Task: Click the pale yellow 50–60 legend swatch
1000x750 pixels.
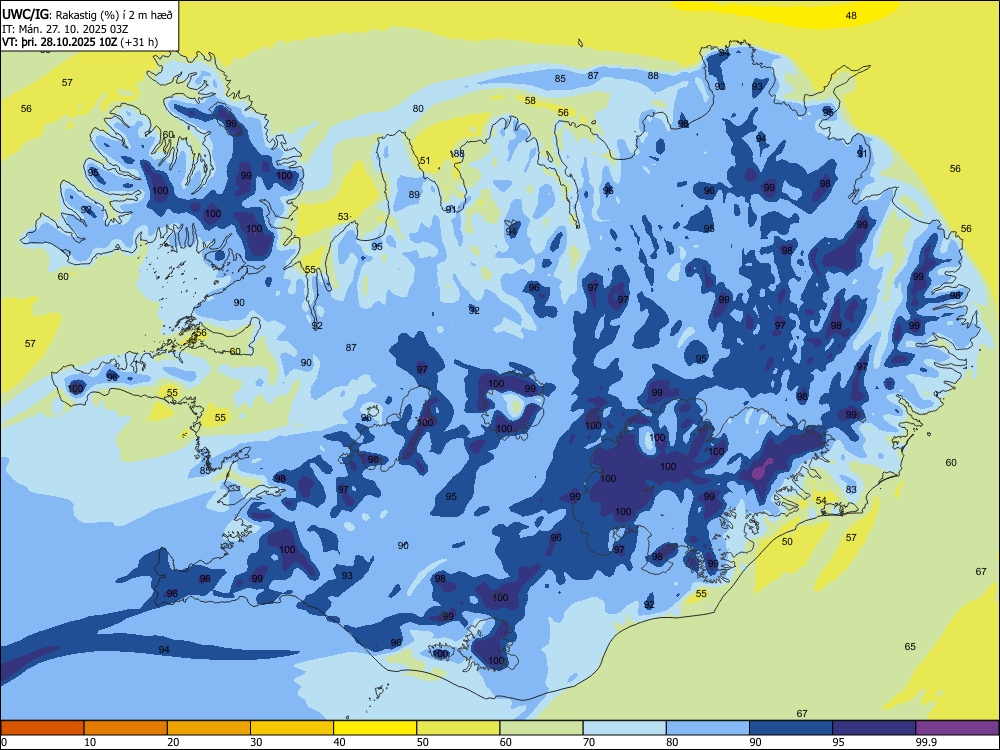Action: tap(458, 728)
